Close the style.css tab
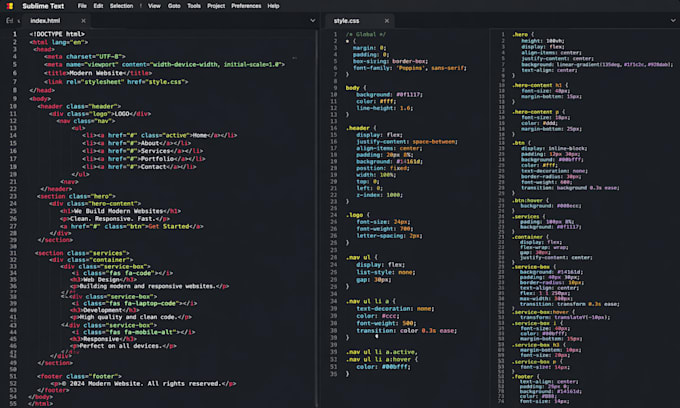Screen dimensions: 680x408 [387, 21]
